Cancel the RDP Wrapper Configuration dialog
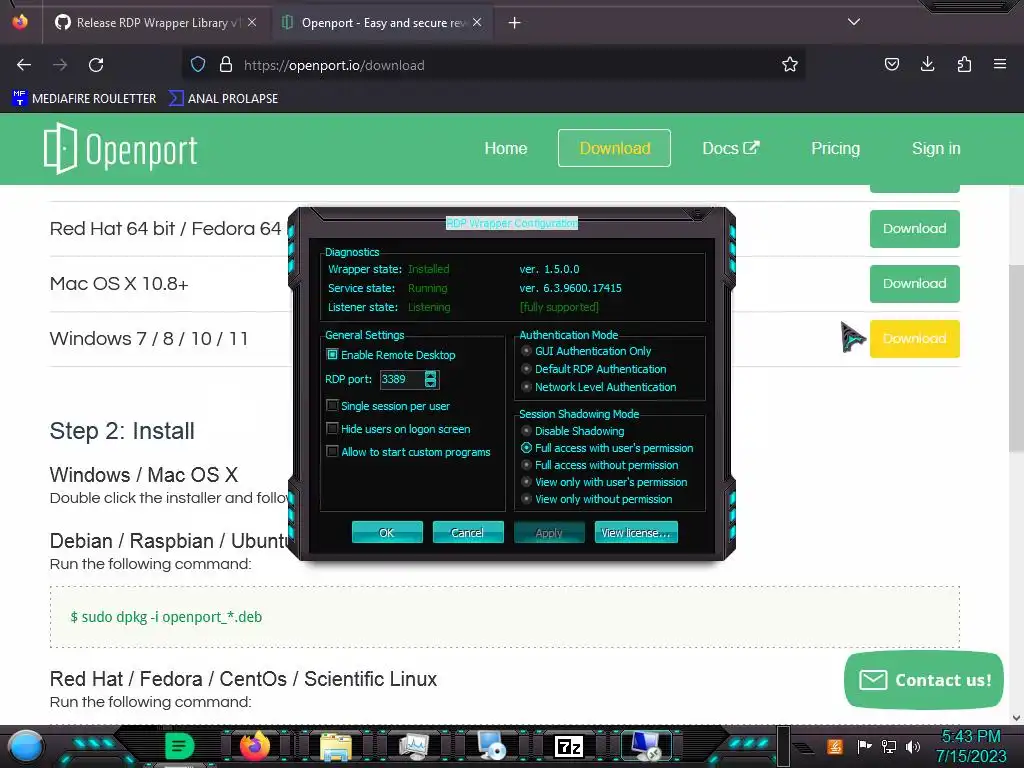 click(x=468, y=532)
